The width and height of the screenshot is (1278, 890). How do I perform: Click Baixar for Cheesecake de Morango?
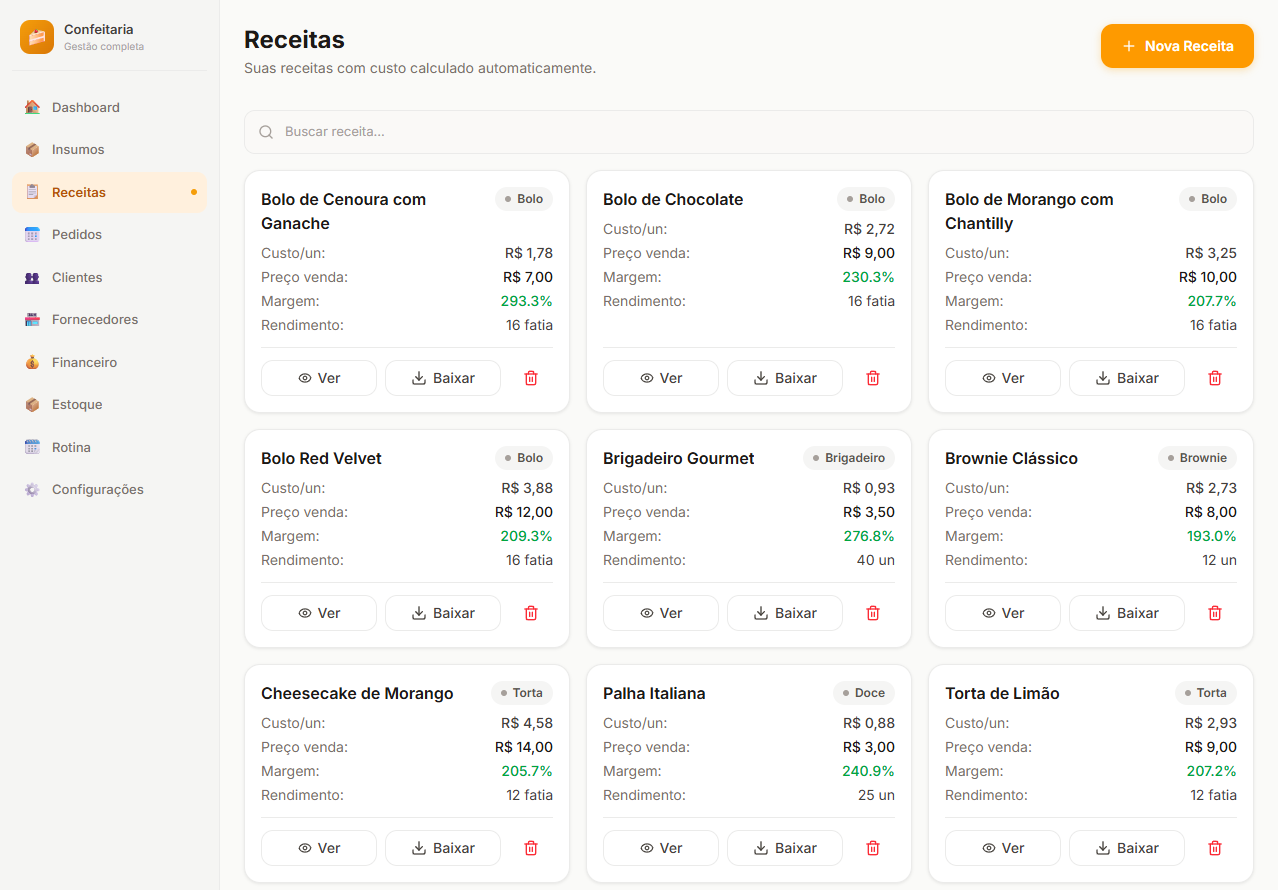tap(443, 848)
